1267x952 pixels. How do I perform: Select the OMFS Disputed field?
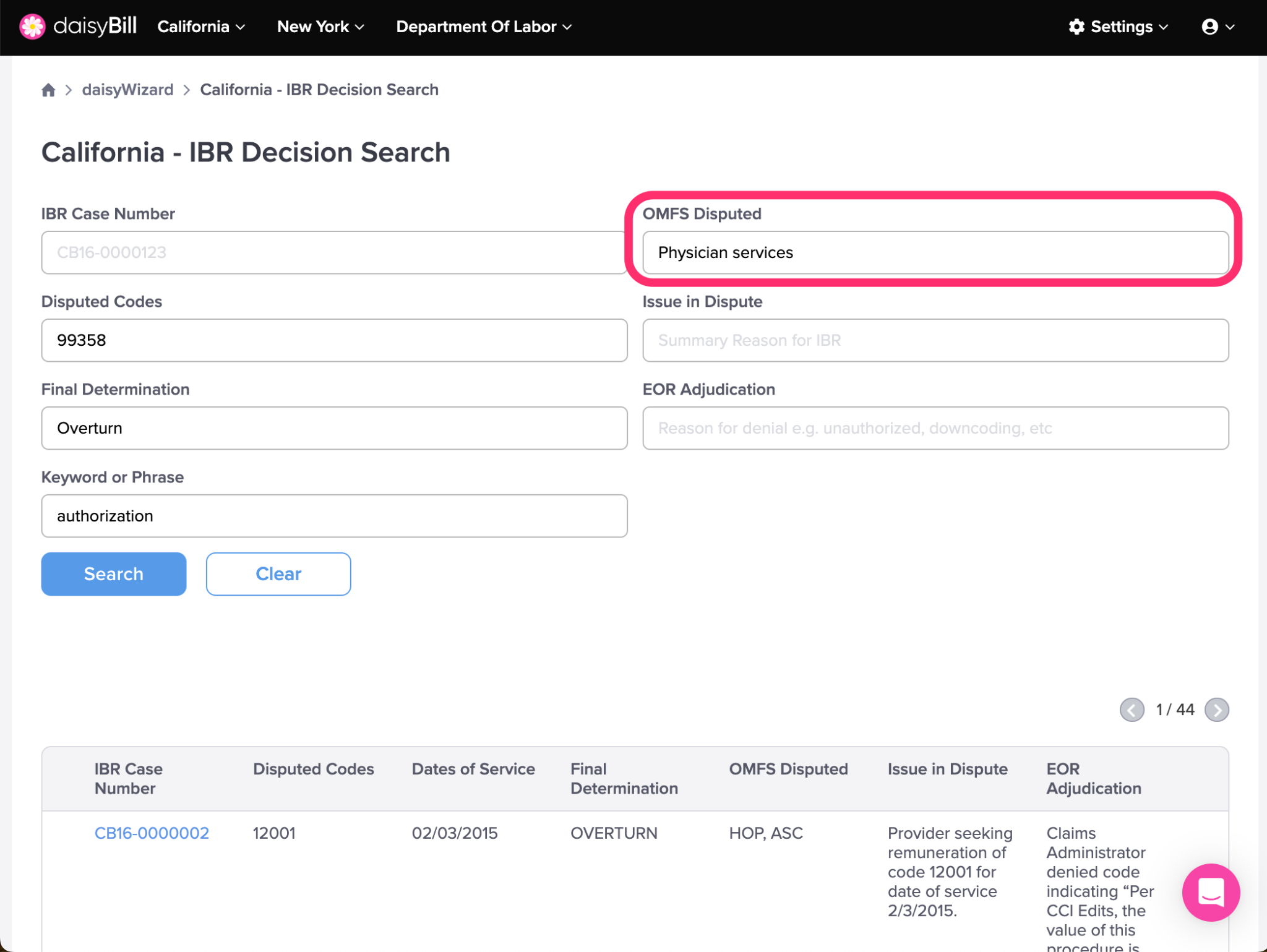tap(935, 252)
